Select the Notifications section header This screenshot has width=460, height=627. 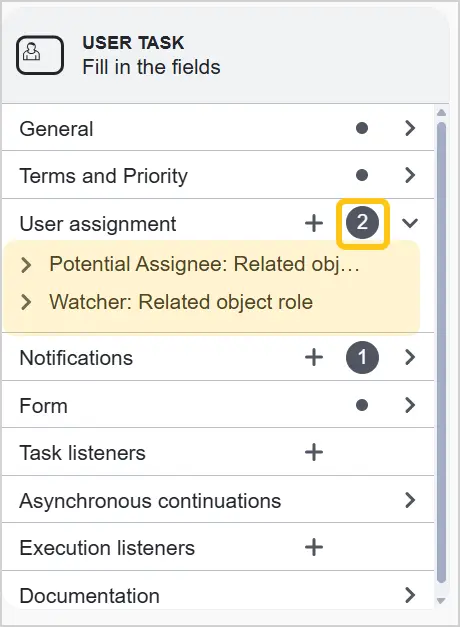pyautogui.click(x=218, y=357)
